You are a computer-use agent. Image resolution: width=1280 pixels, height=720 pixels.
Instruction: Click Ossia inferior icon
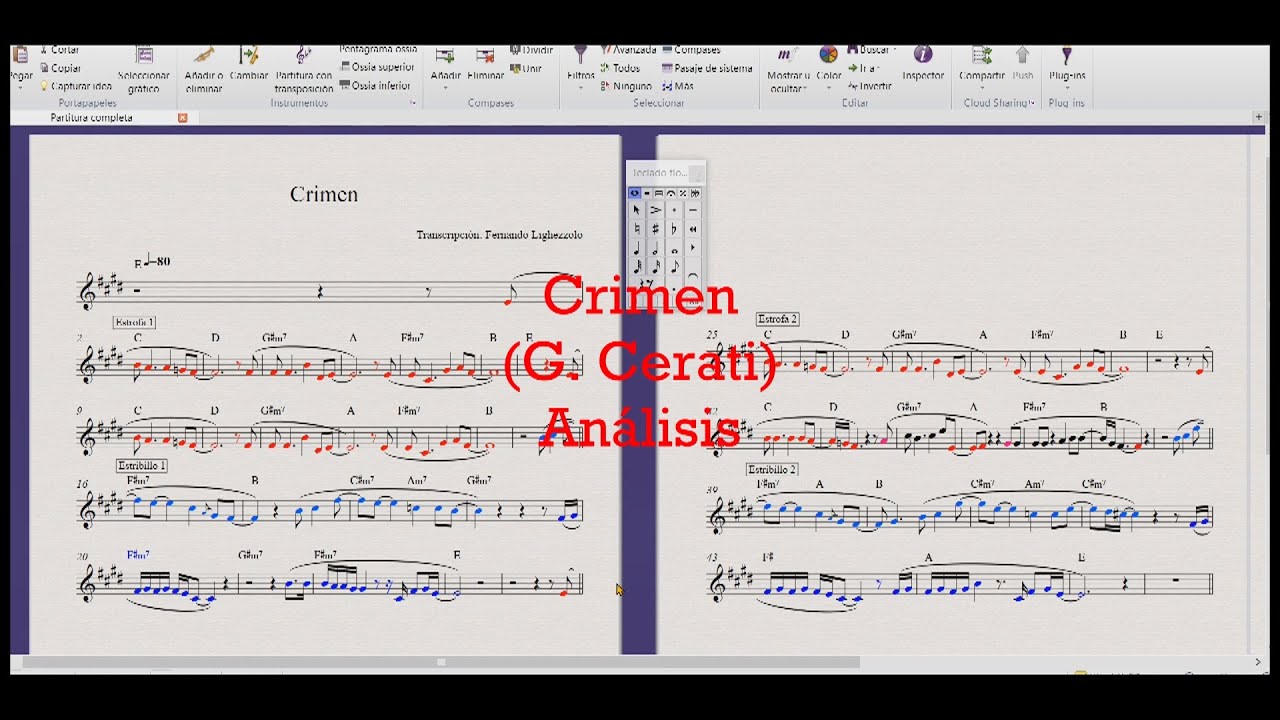click(345, 84)
